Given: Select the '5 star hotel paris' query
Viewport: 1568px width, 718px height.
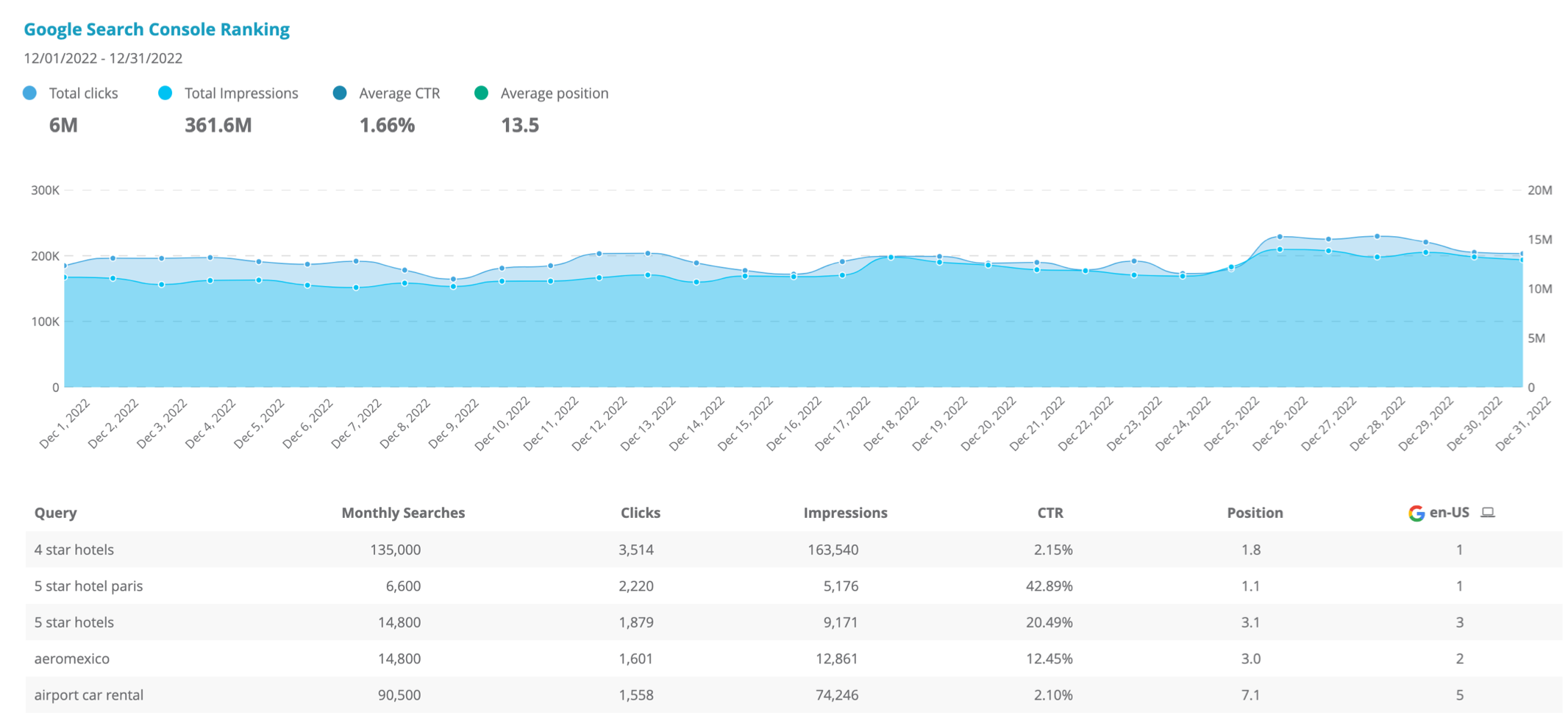Looking at the screenshot, I should (88, 586).
